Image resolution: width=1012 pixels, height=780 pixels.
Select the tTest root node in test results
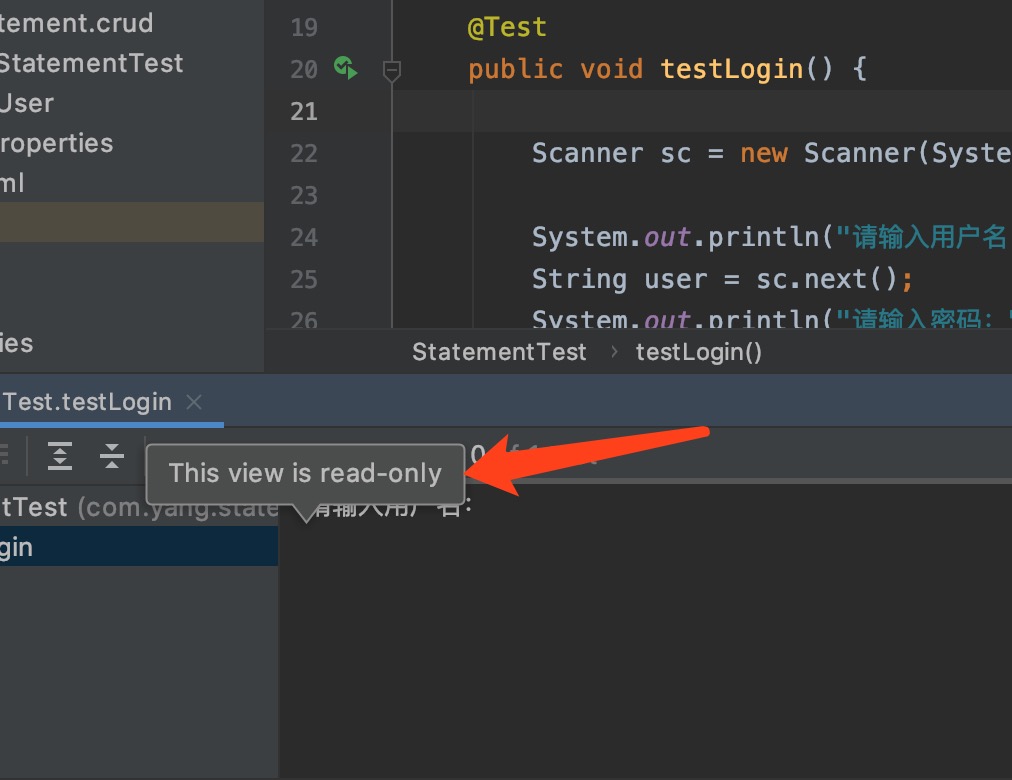point(139,507)
